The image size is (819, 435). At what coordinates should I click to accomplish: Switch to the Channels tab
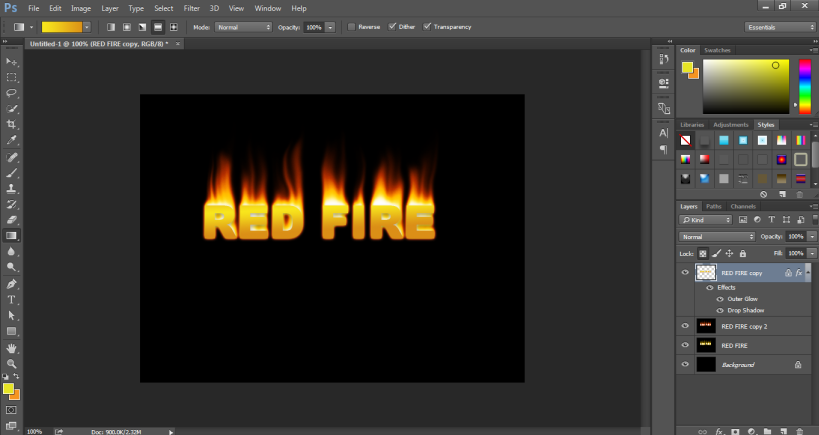(743, 206)
